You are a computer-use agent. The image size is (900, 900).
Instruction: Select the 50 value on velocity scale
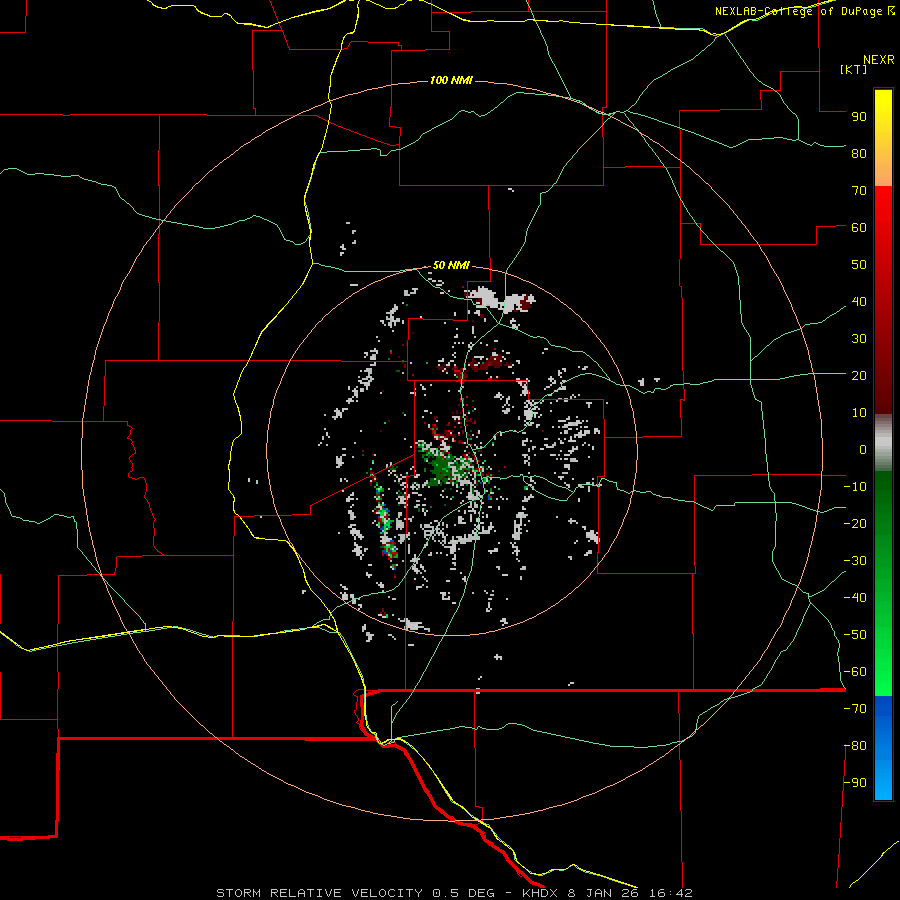(859, 265)
